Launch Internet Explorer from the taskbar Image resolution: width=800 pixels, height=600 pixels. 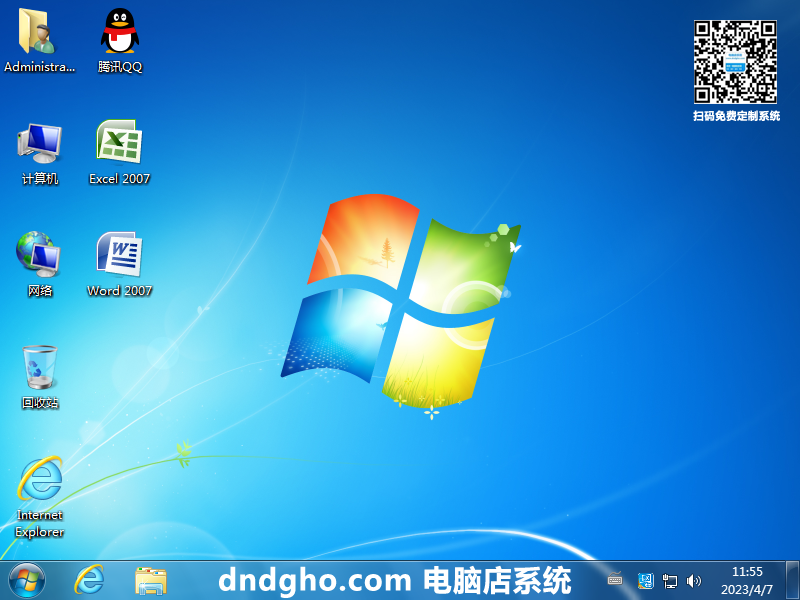[x=89, y=581]
